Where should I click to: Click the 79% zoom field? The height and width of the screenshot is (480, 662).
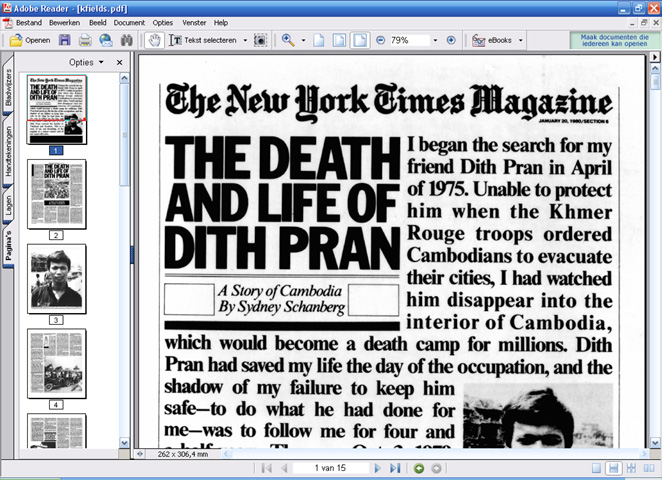click(409, 41)
